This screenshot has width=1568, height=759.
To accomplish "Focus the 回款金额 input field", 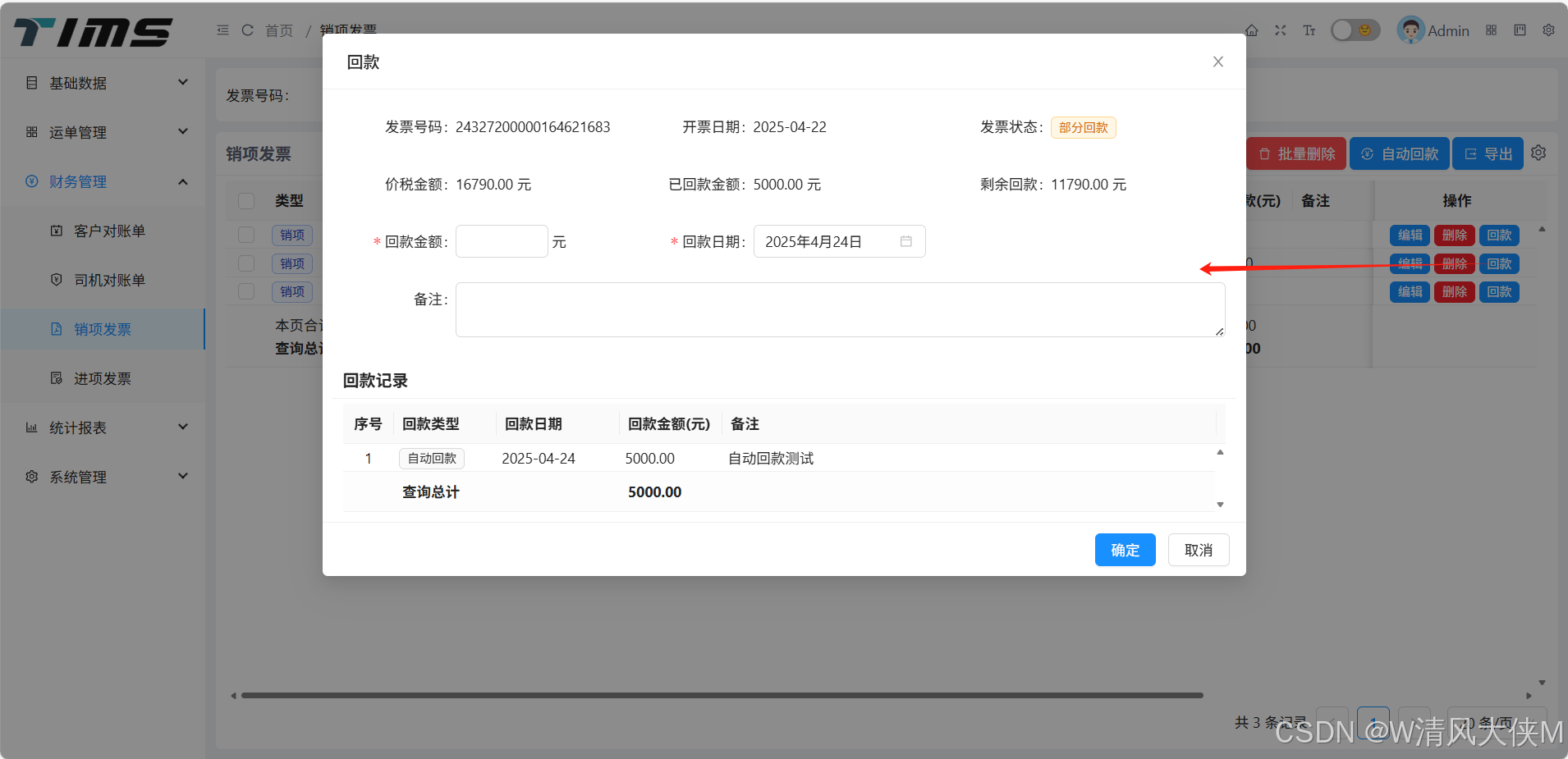I will [502, 241].
